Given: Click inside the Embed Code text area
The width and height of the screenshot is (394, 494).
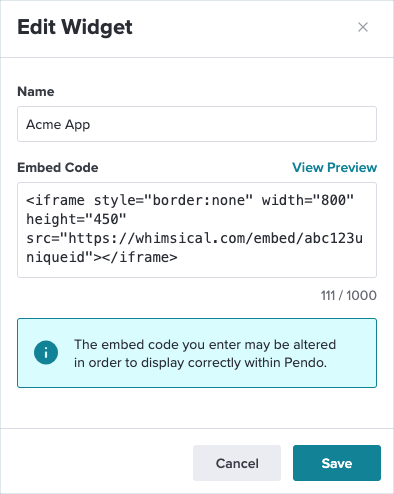Looking at the screenshot, I should pos(197,230).
